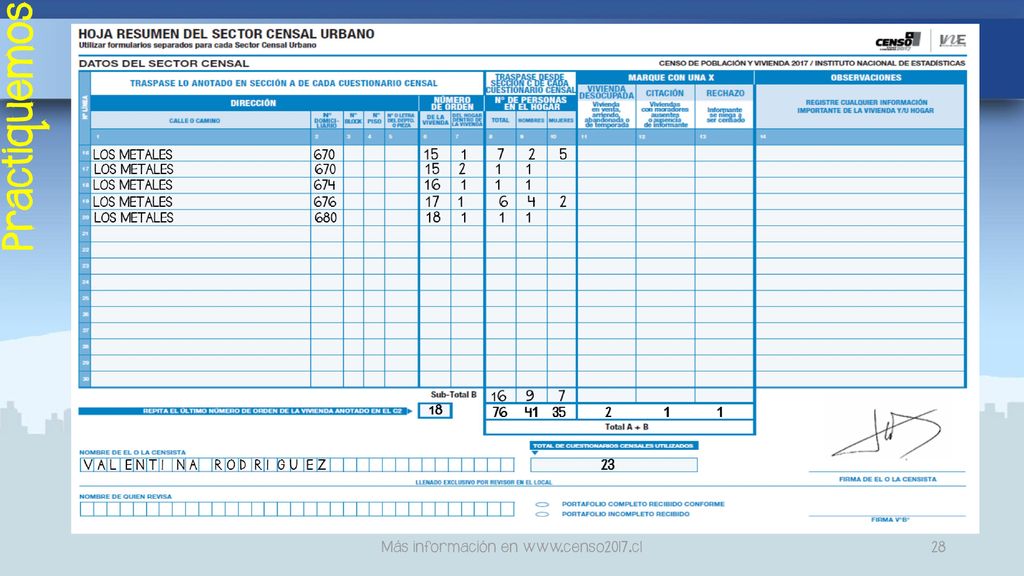
Task: Click vivienda order number 17
Action: pyautogui.click(x=432, y=202)
